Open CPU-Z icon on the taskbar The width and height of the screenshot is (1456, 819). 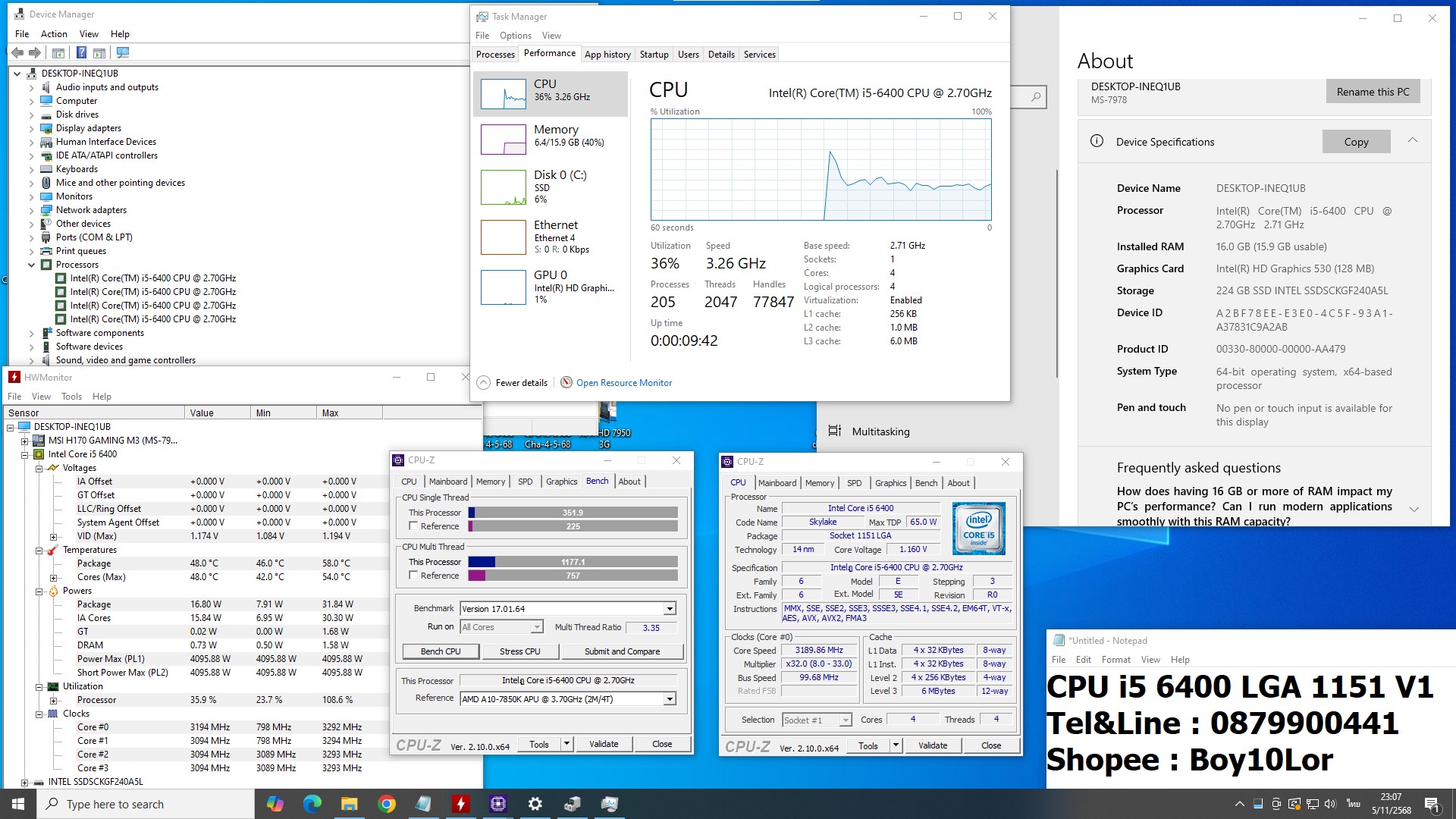click(498, 804)
